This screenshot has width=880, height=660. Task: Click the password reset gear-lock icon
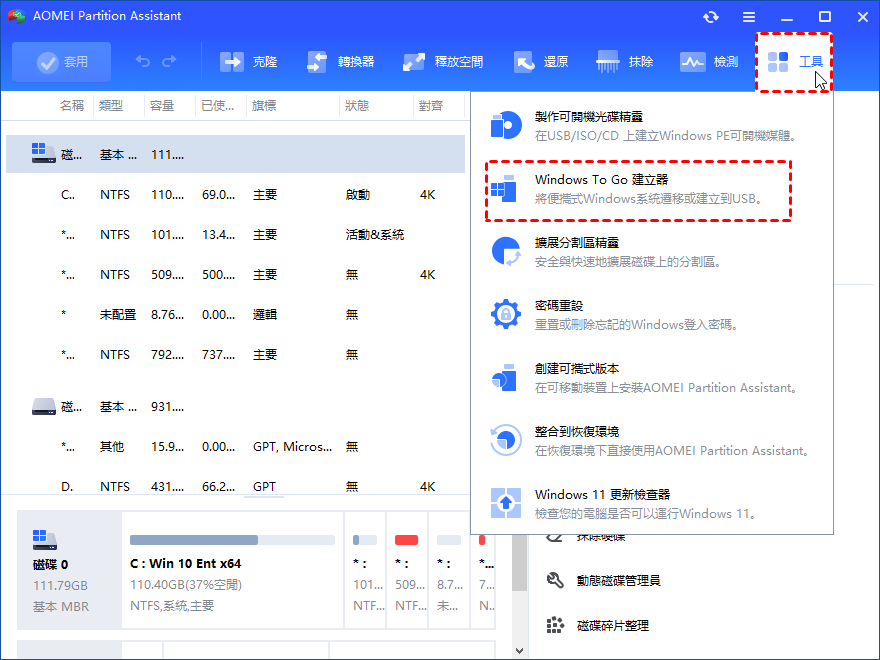506,314
